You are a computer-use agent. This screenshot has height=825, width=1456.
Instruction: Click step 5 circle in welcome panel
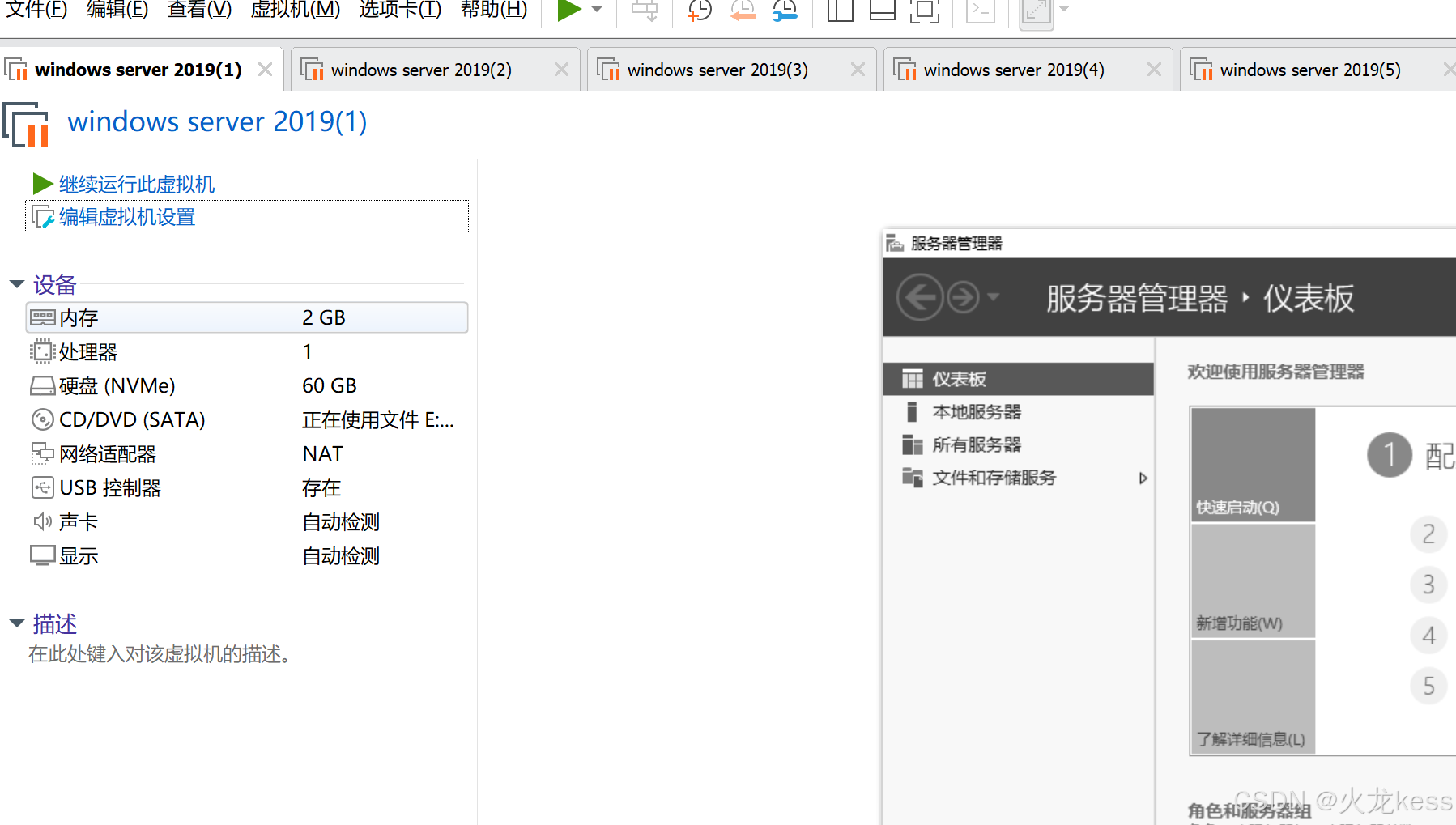(1428, 687)
